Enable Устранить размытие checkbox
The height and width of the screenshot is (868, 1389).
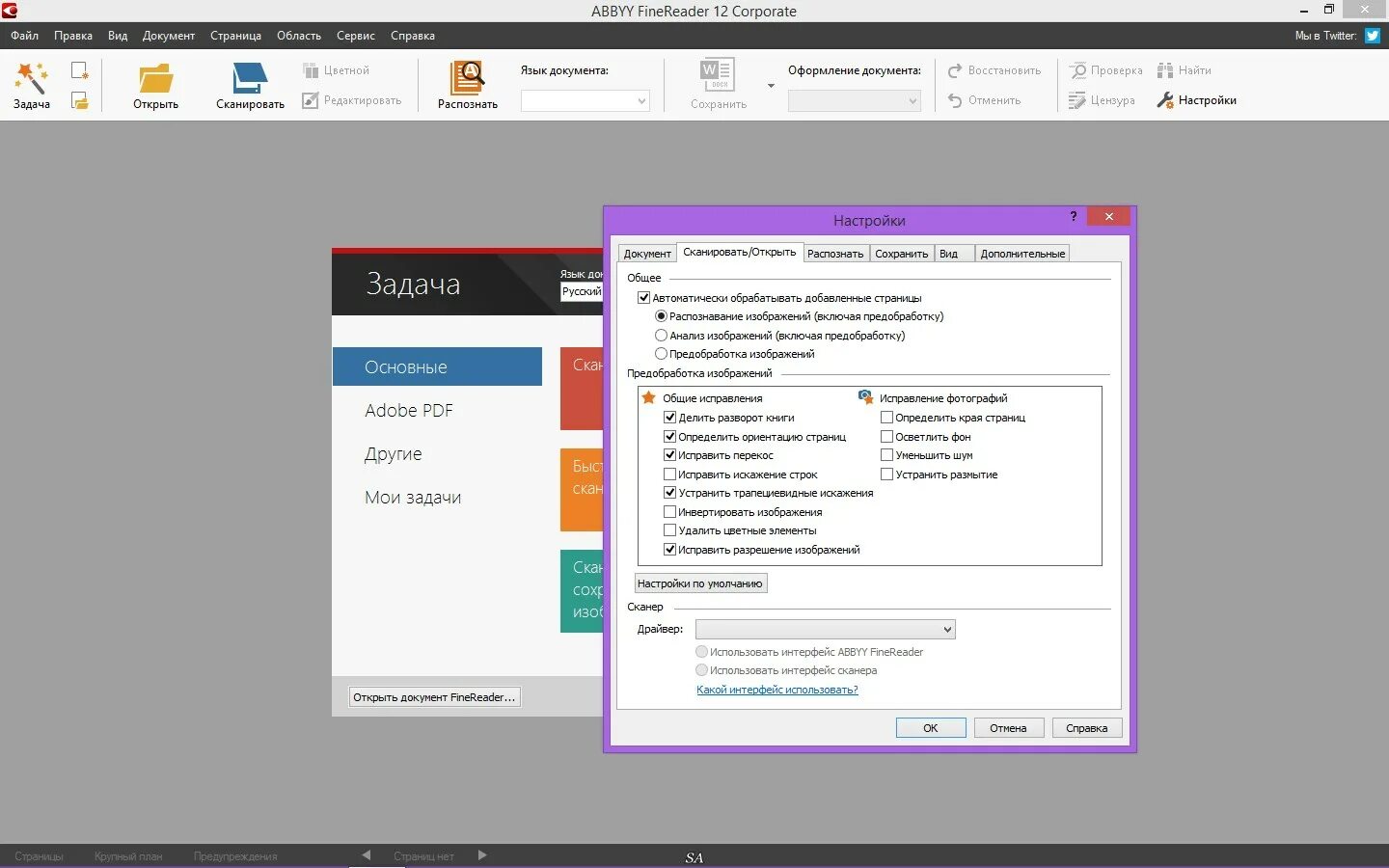[886, 475]
